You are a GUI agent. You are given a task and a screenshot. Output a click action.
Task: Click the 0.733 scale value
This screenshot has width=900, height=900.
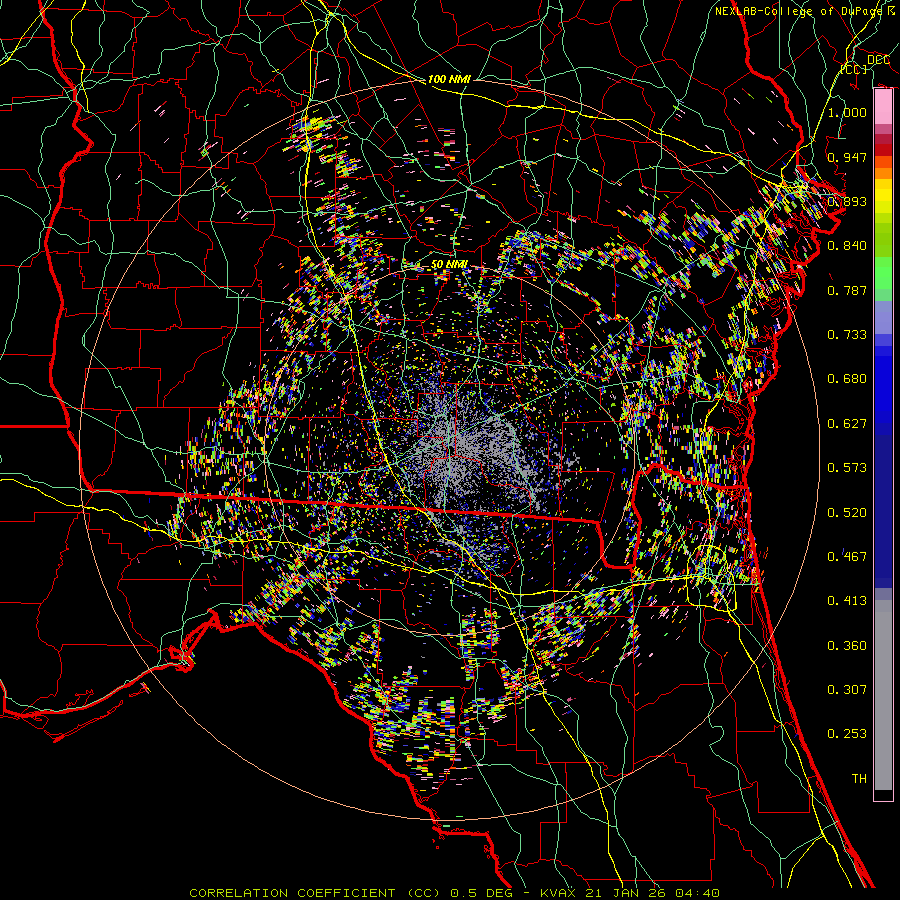pyautogui.click(x=847, y=335)
